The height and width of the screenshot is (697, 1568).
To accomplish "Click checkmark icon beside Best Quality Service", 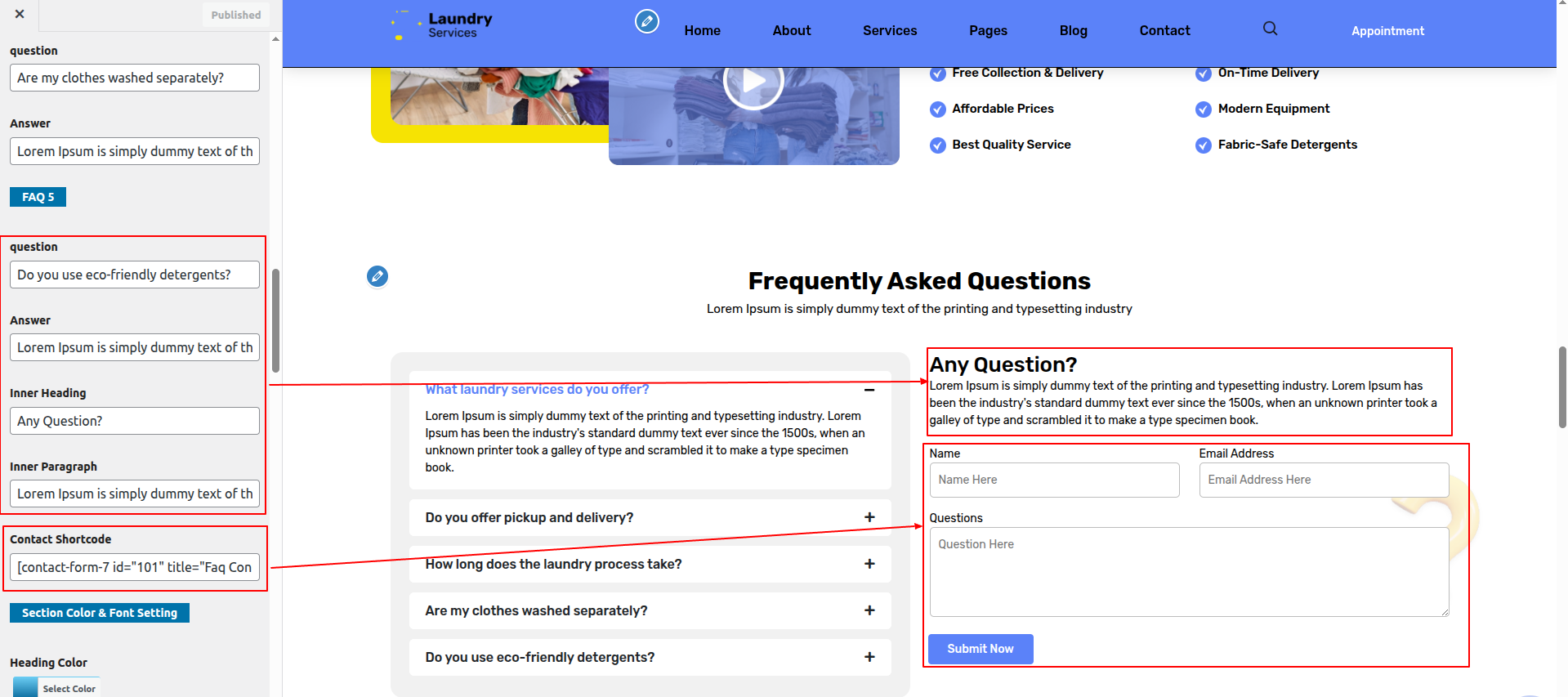I will pyautogui.click(x=938, y=145).
